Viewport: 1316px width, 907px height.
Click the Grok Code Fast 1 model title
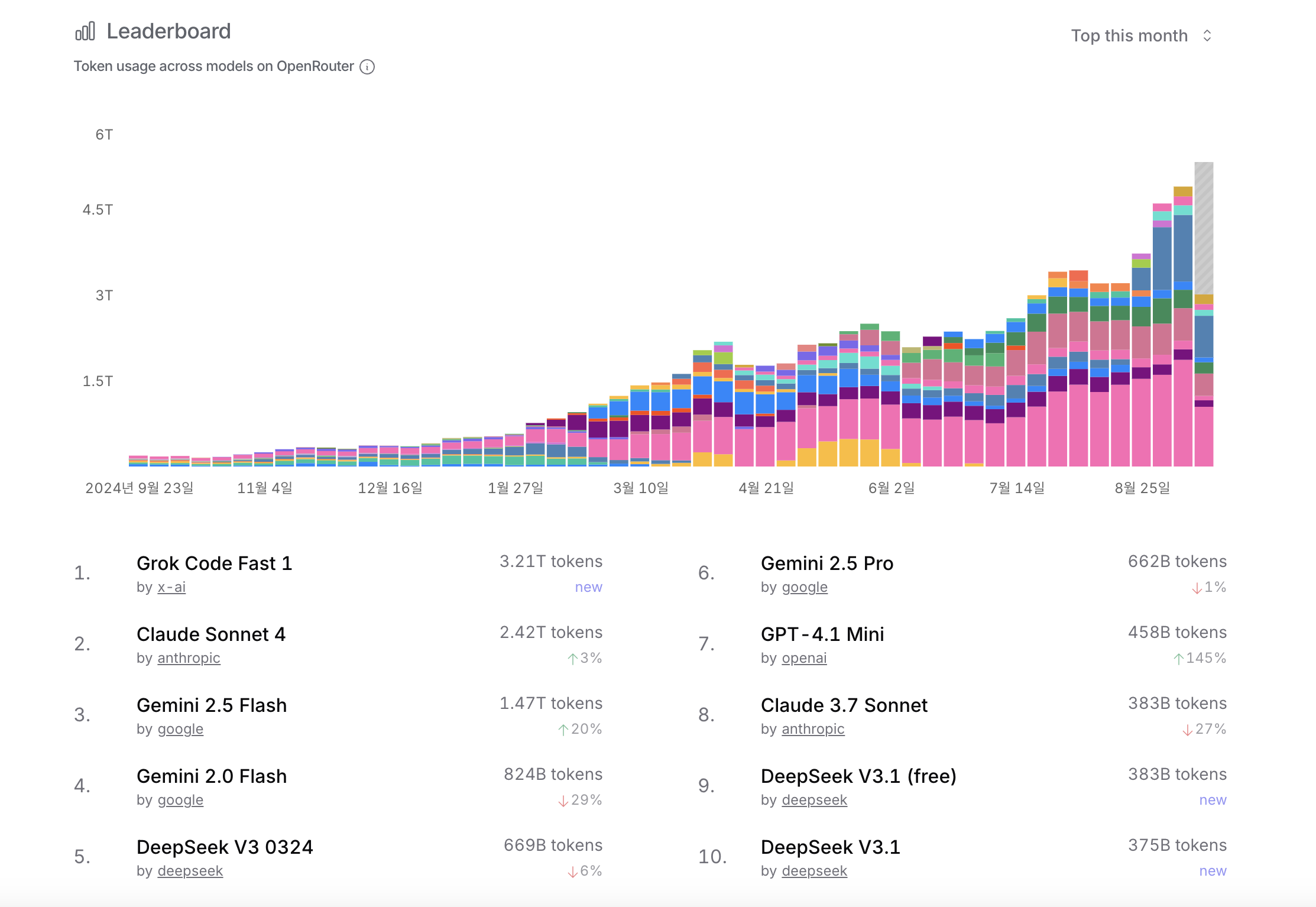click(x=214, y=563)
